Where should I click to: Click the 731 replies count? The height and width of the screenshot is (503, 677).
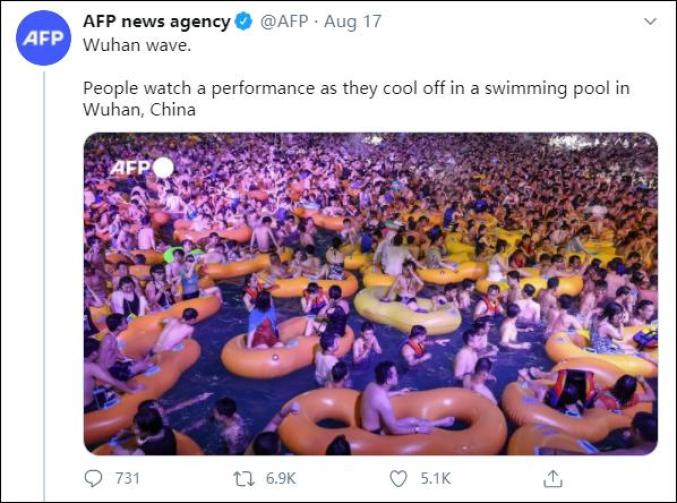click(x=127, y=478)
